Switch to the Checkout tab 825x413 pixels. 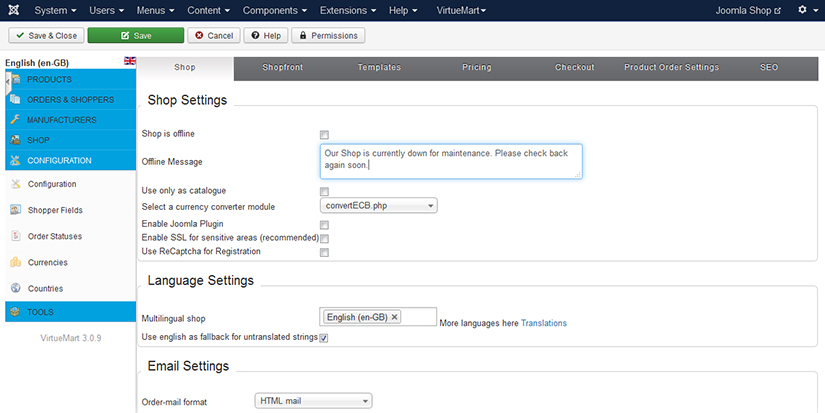click(575, 68)
